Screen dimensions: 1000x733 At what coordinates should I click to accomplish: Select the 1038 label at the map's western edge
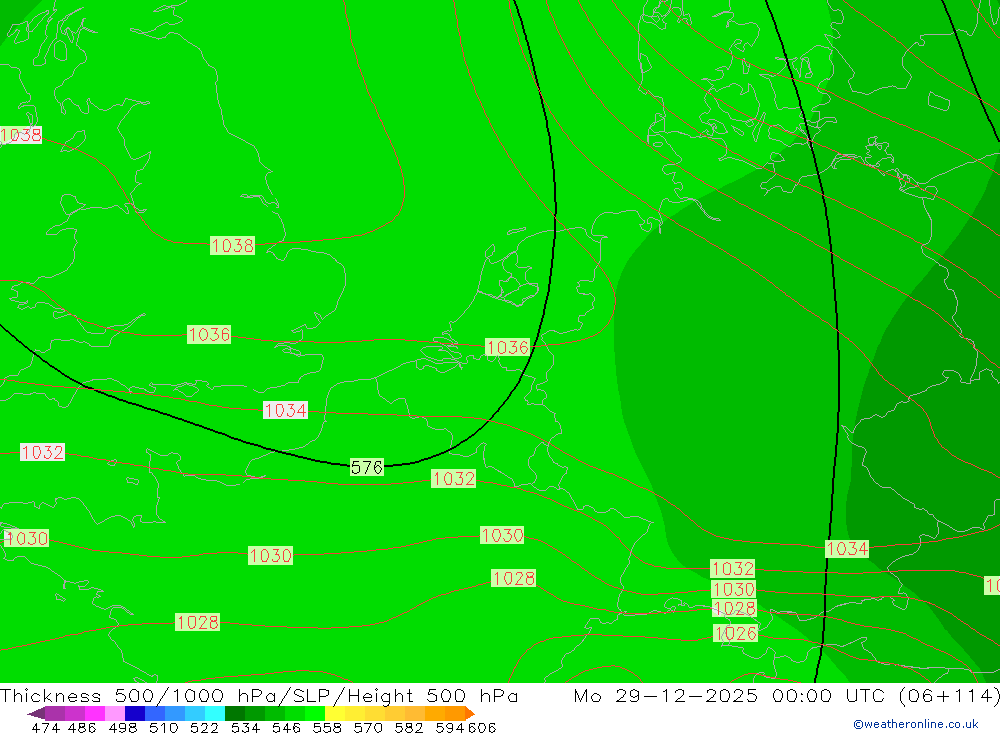click(x=20, y=135)
